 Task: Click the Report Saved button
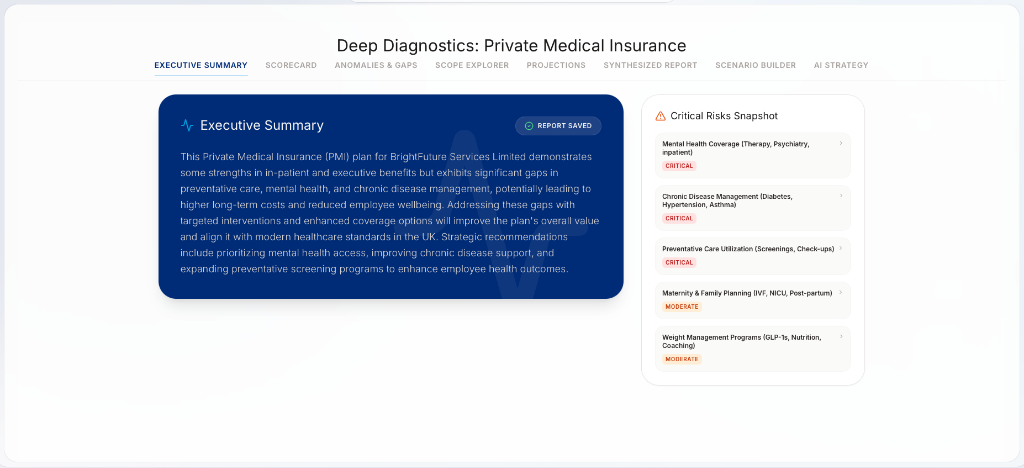(558, 126)
